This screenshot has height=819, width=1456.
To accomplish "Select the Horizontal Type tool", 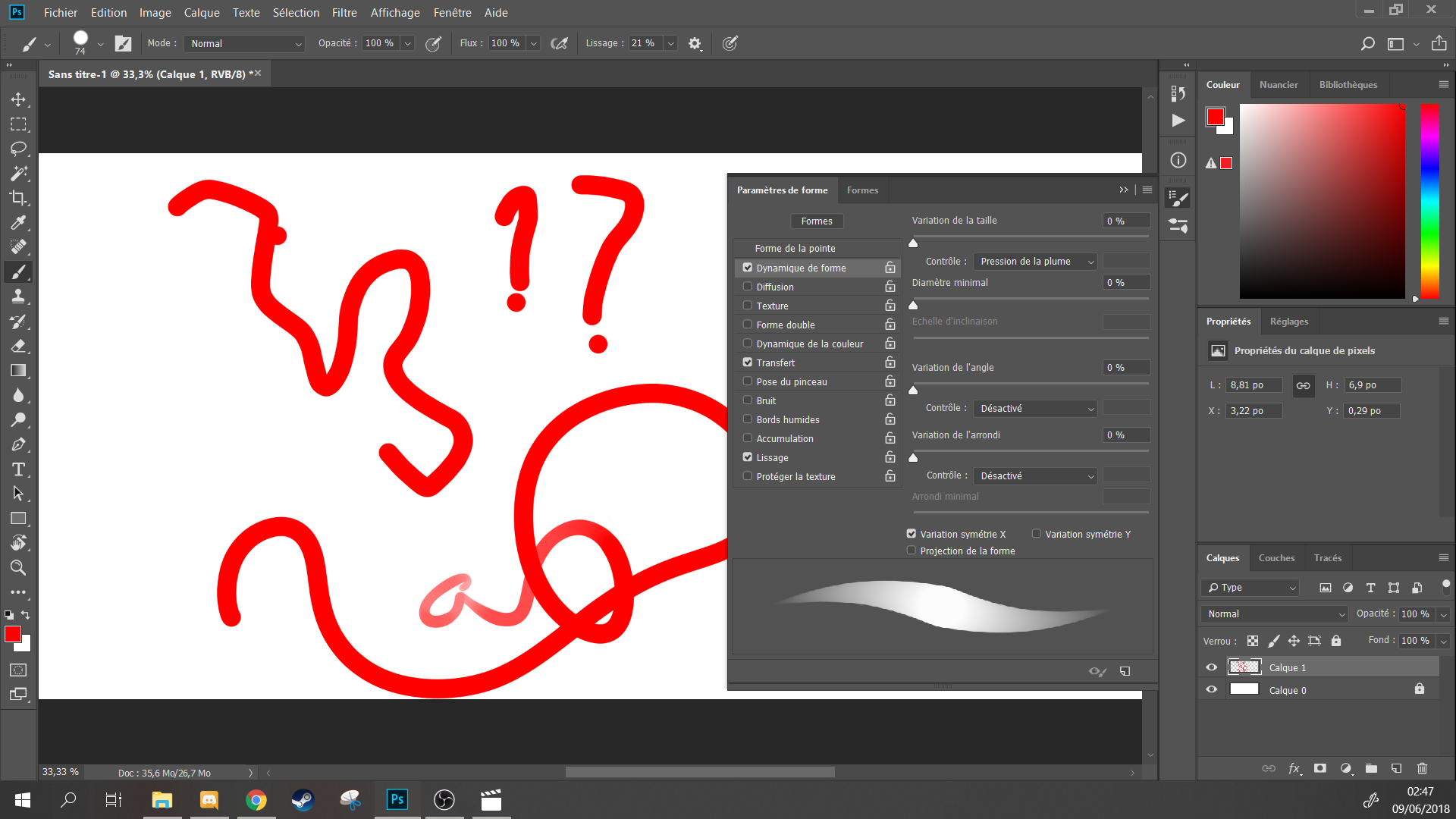I will [19, 469].
